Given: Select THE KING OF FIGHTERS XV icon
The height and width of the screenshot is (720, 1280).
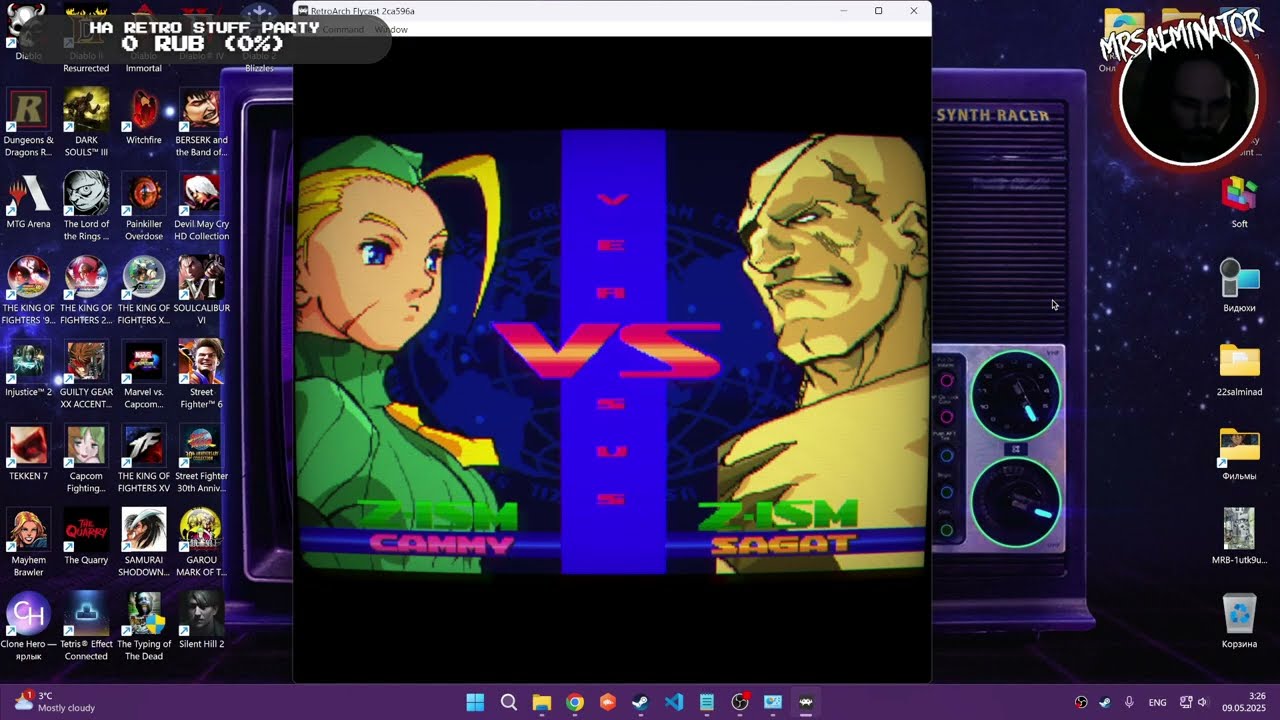Looking at the screenshot, I should click(x=144, y=459).
